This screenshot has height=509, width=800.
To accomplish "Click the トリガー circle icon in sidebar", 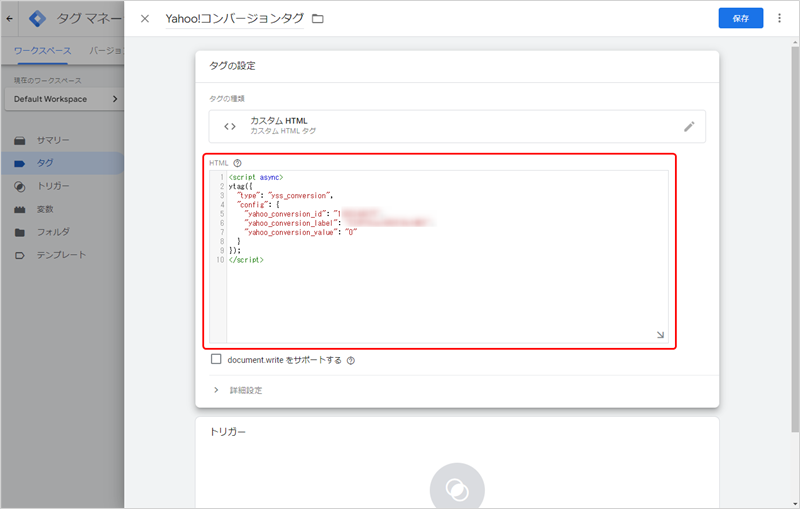I will click(x=19, y=187).
